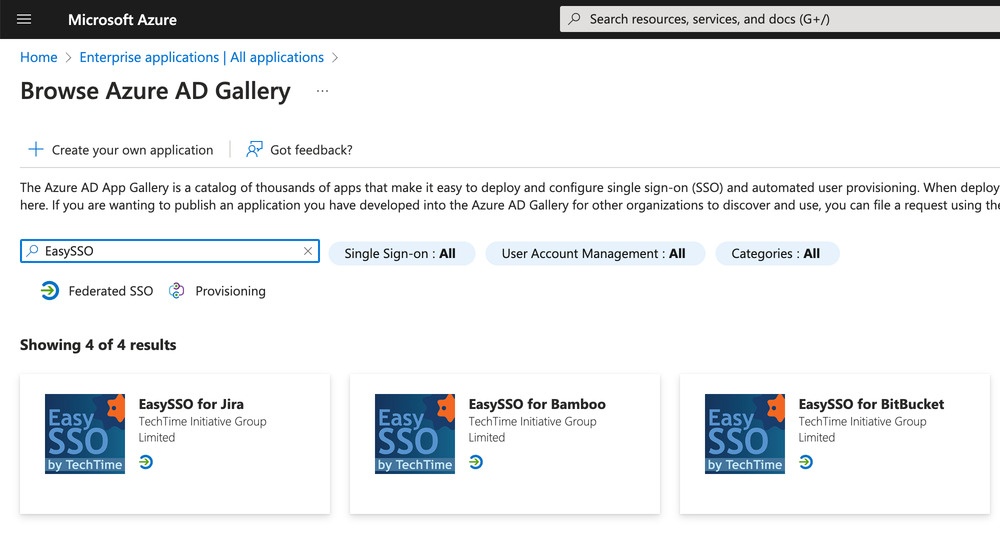1000x547 pixels.
Task: Click the EasySSO gallery search box
Action: point(170,251)
